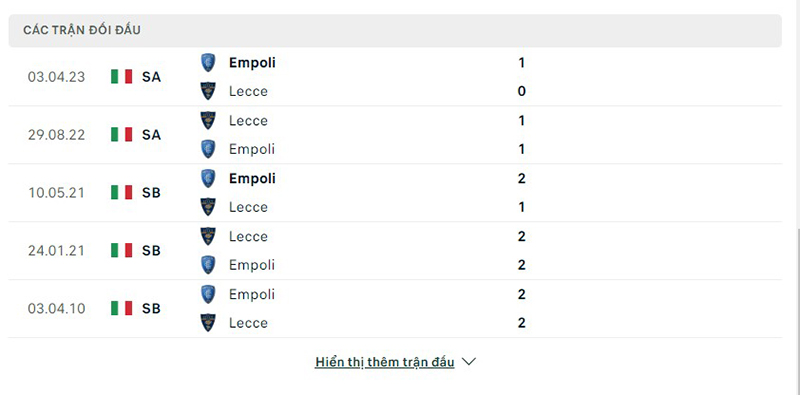
Task: Open the 10.05.21 match date row
Action: (395, 193)
